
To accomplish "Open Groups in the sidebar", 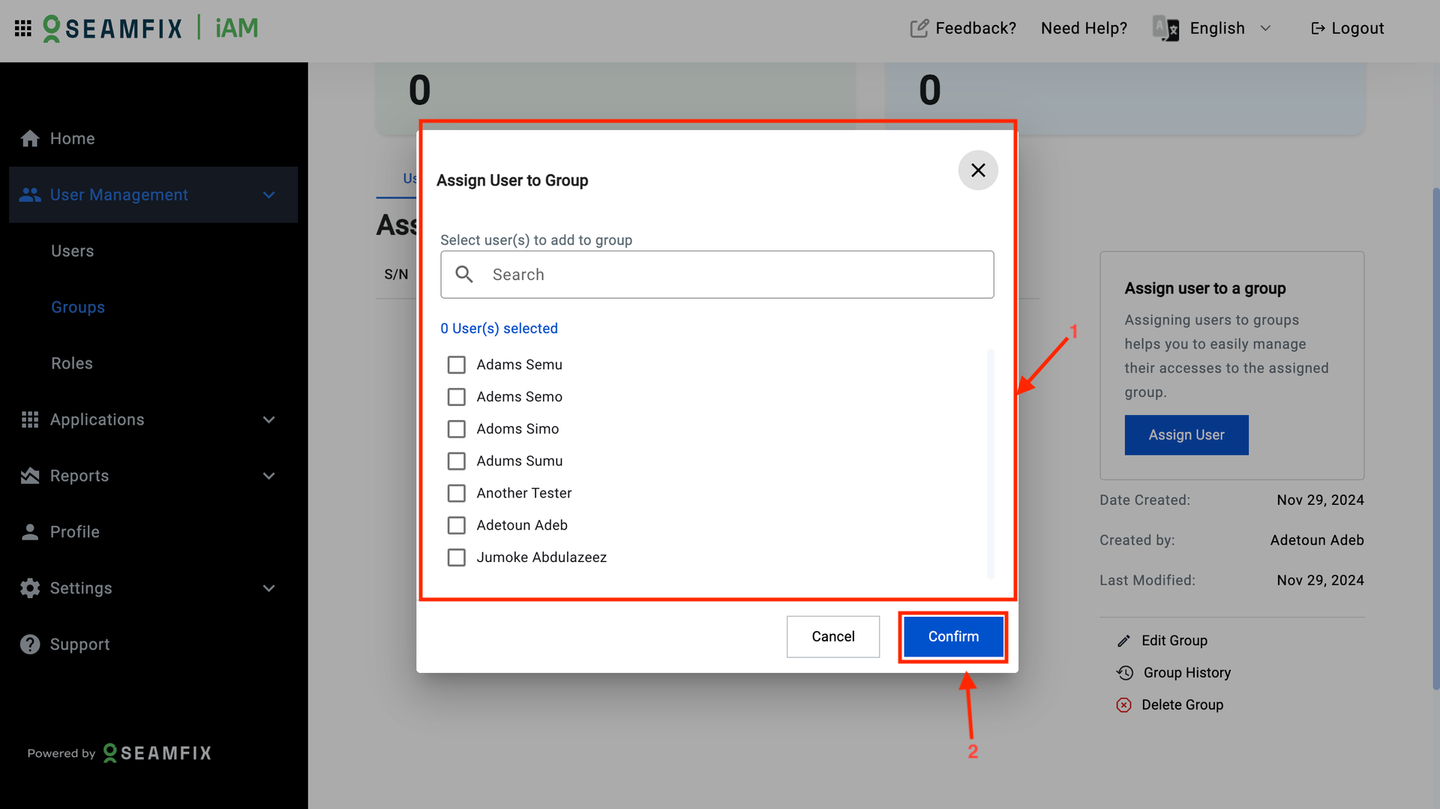I will [78, 307].
